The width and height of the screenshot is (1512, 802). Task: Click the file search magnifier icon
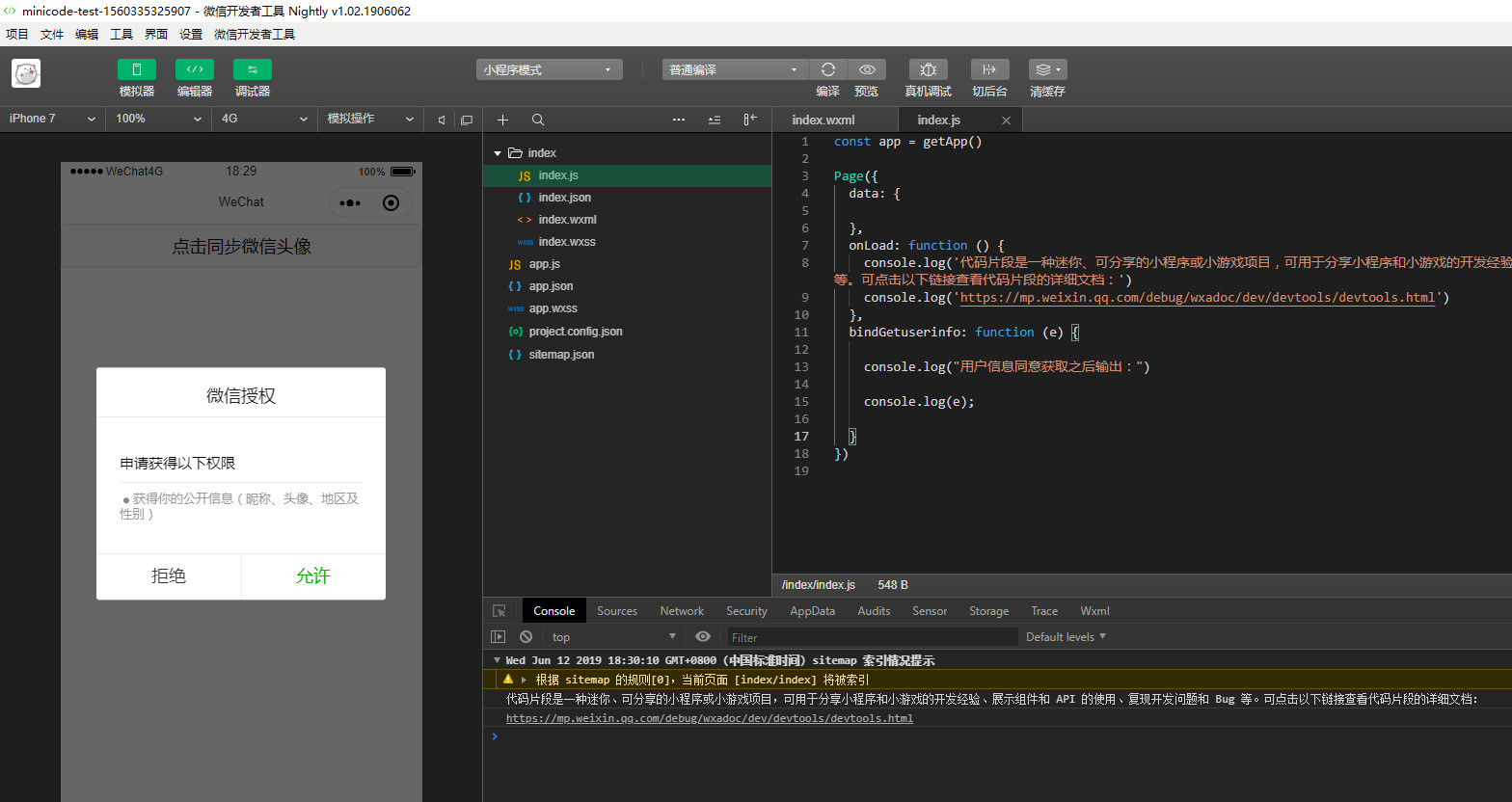538,120
